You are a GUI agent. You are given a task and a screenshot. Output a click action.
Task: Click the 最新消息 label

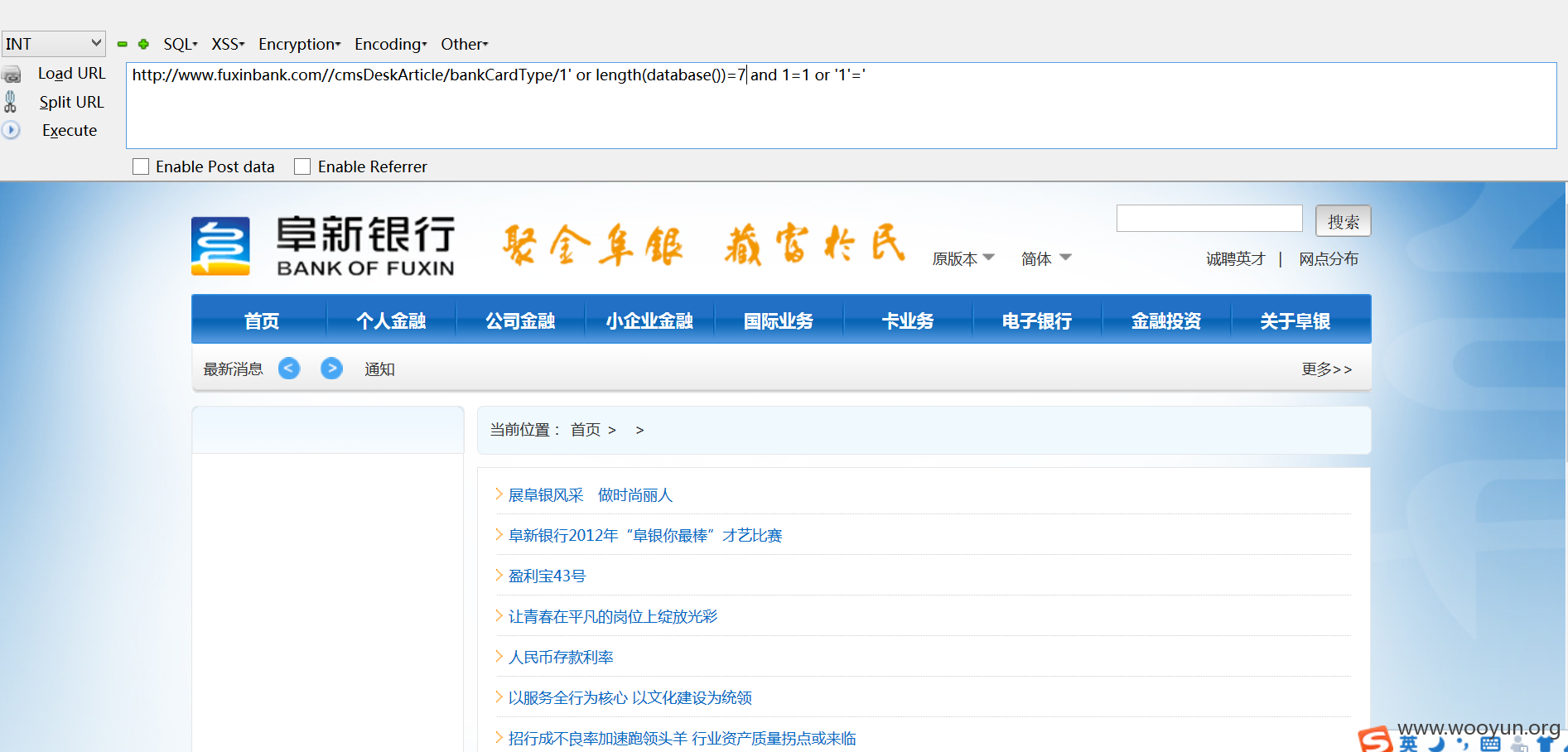click(233, 369)
